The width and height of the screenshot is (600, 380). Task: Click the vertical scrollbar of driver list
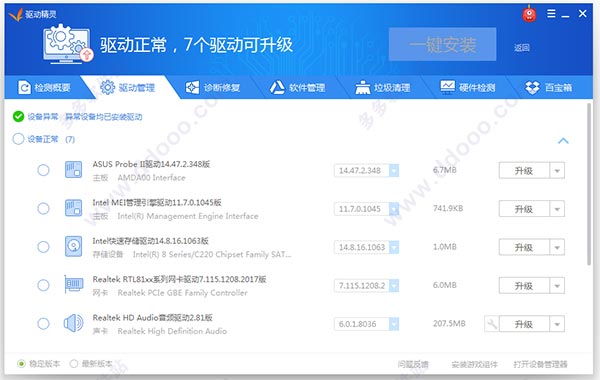tap(590, 184)
